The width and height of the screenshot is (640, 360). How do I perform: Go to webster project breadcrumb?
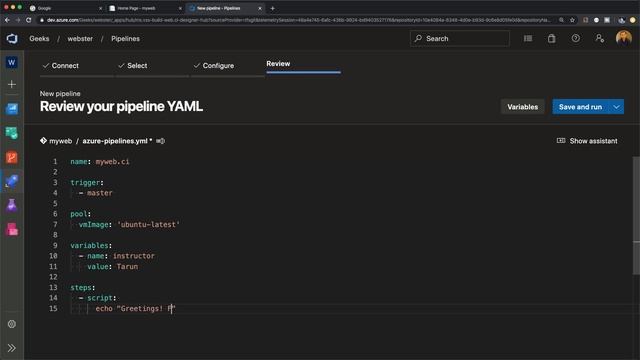click(80, 39)
